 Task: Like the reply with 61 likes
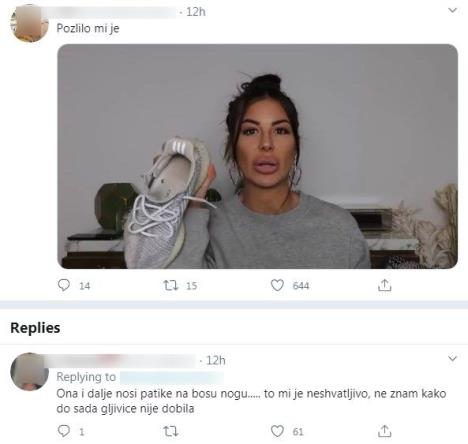coord(277,431)
